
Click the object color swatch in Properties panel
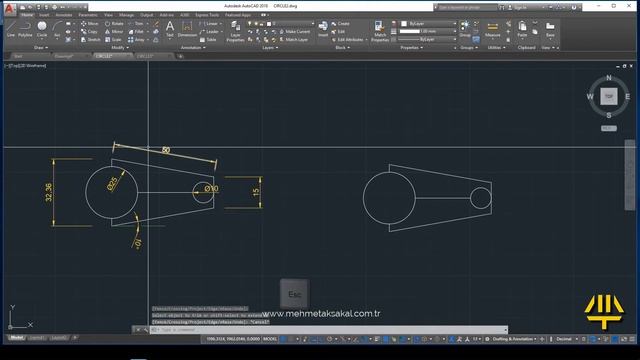(x=404, y=24)
